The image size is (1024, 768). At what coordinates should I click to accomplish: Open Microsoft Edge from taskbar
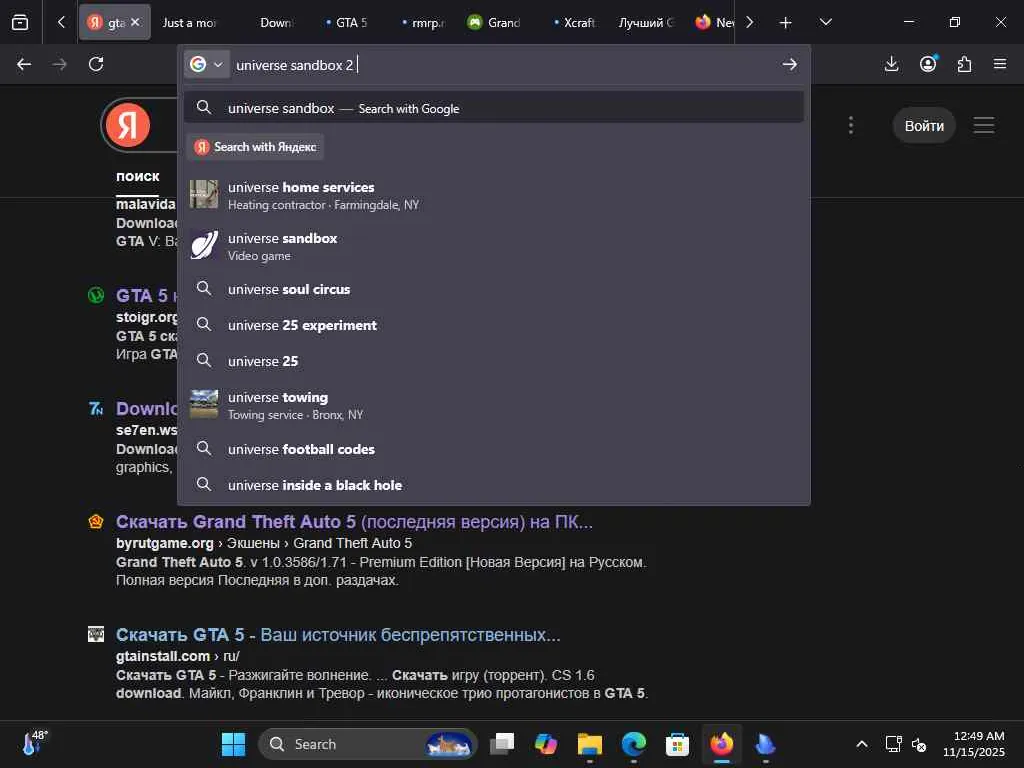pyautogui.click(x=633, y=744)
